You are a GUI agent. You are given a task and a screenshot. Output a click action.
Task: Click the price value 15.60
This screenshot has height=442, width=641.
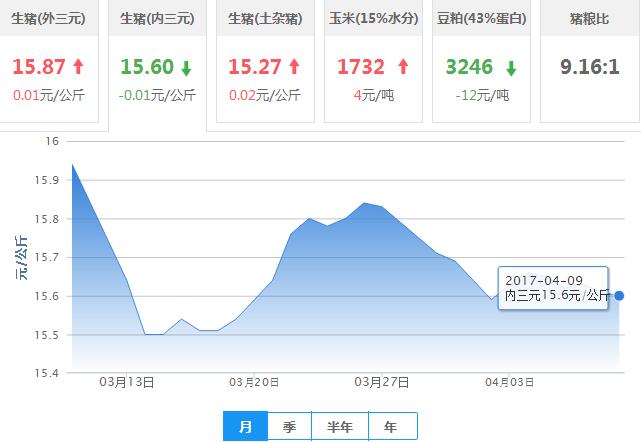(147, 67)
